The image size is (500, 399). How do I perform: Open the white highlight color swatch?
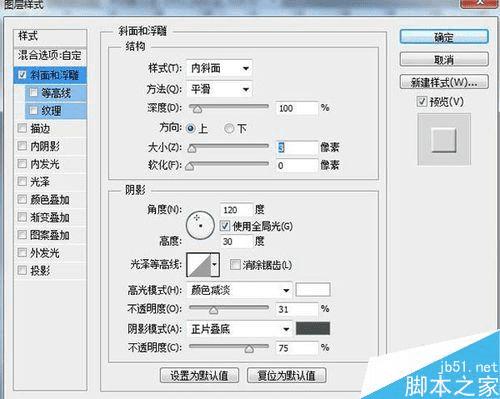tap(313, 290)
